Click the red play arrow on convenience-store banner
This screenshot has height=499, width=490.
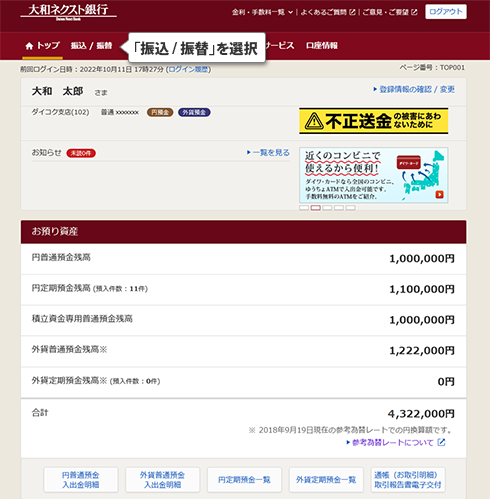pos(440,194)
